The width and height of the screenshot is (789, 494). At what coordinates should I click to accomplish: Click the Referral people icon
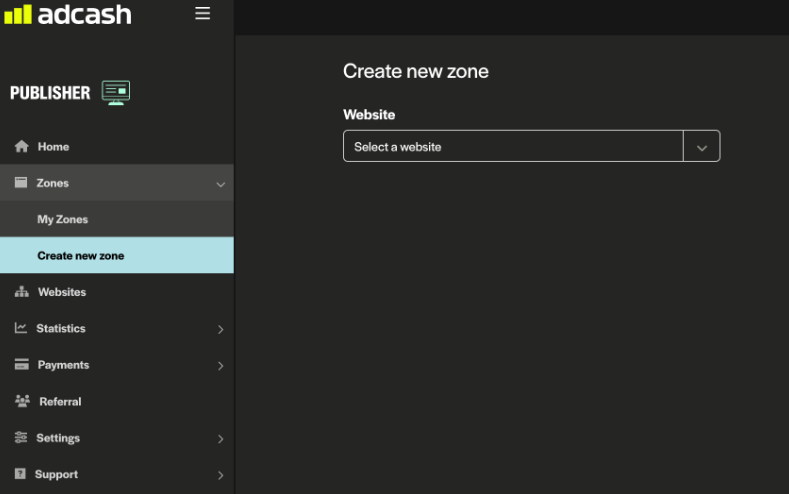(21, 401)
